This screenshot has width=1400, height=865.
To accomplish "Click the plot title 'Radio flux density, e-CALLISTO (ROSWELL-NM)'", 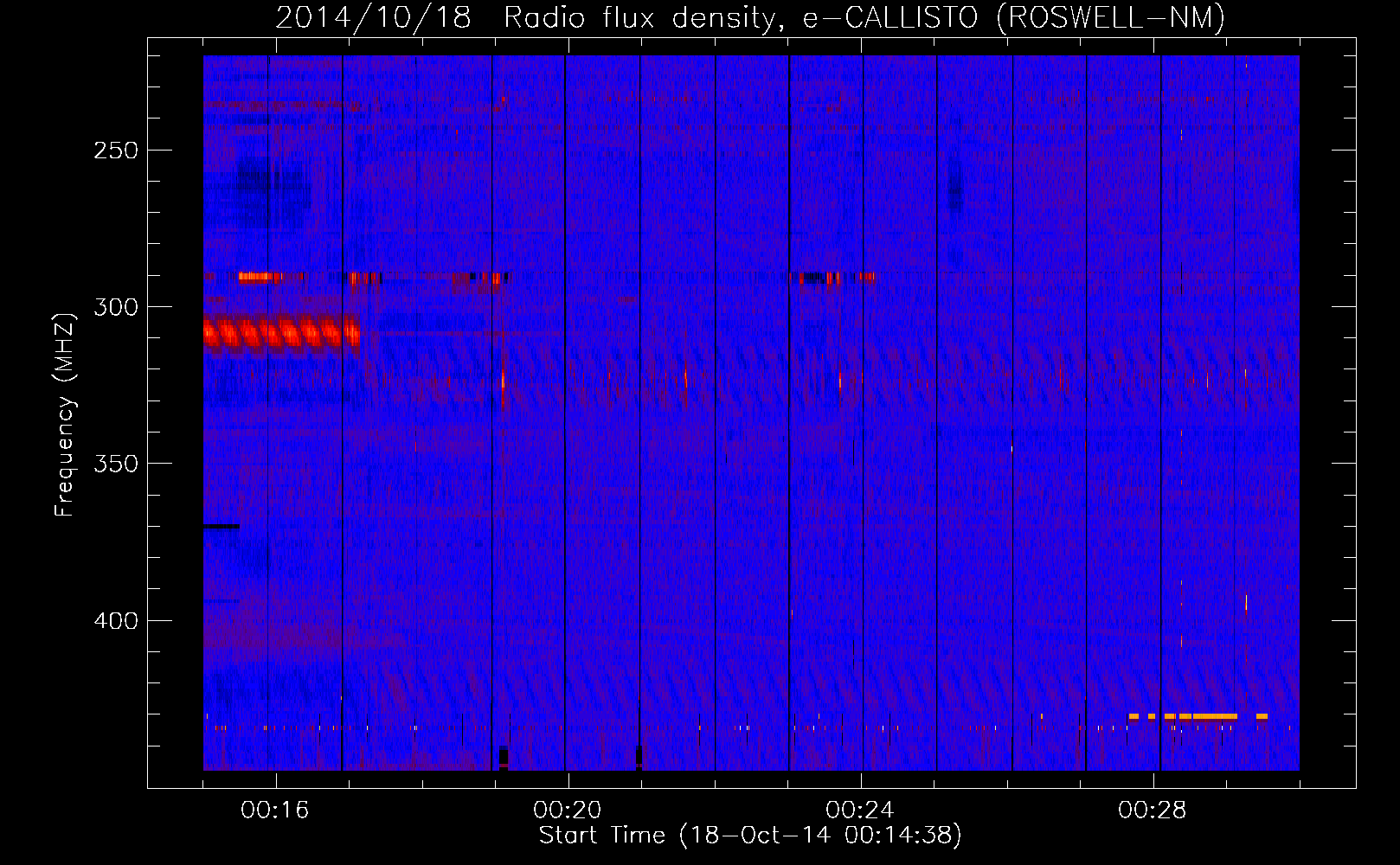I will point(864,17).
